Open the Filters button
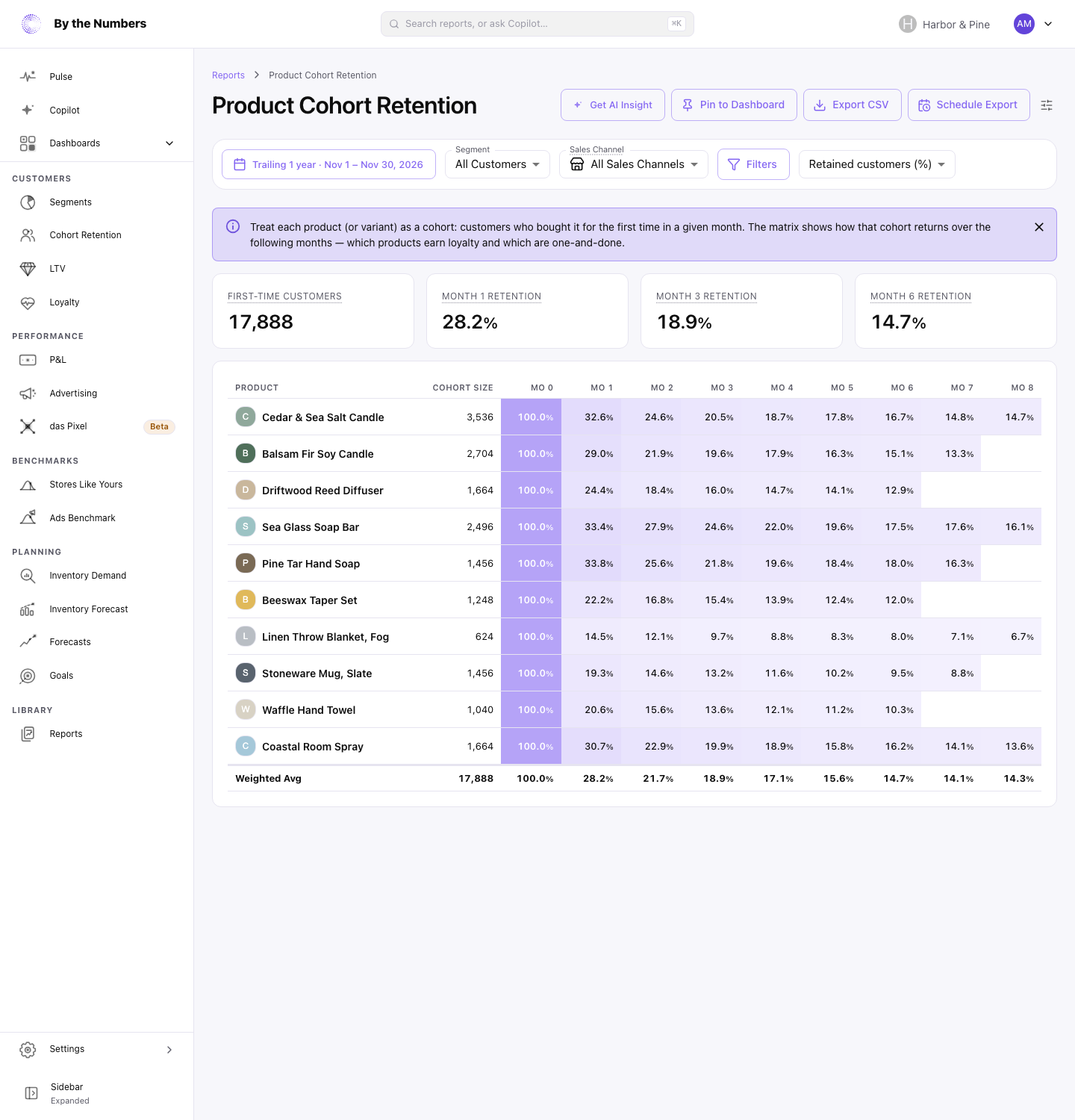This screenshot has width=1075, height=1120. pos(753,164)
